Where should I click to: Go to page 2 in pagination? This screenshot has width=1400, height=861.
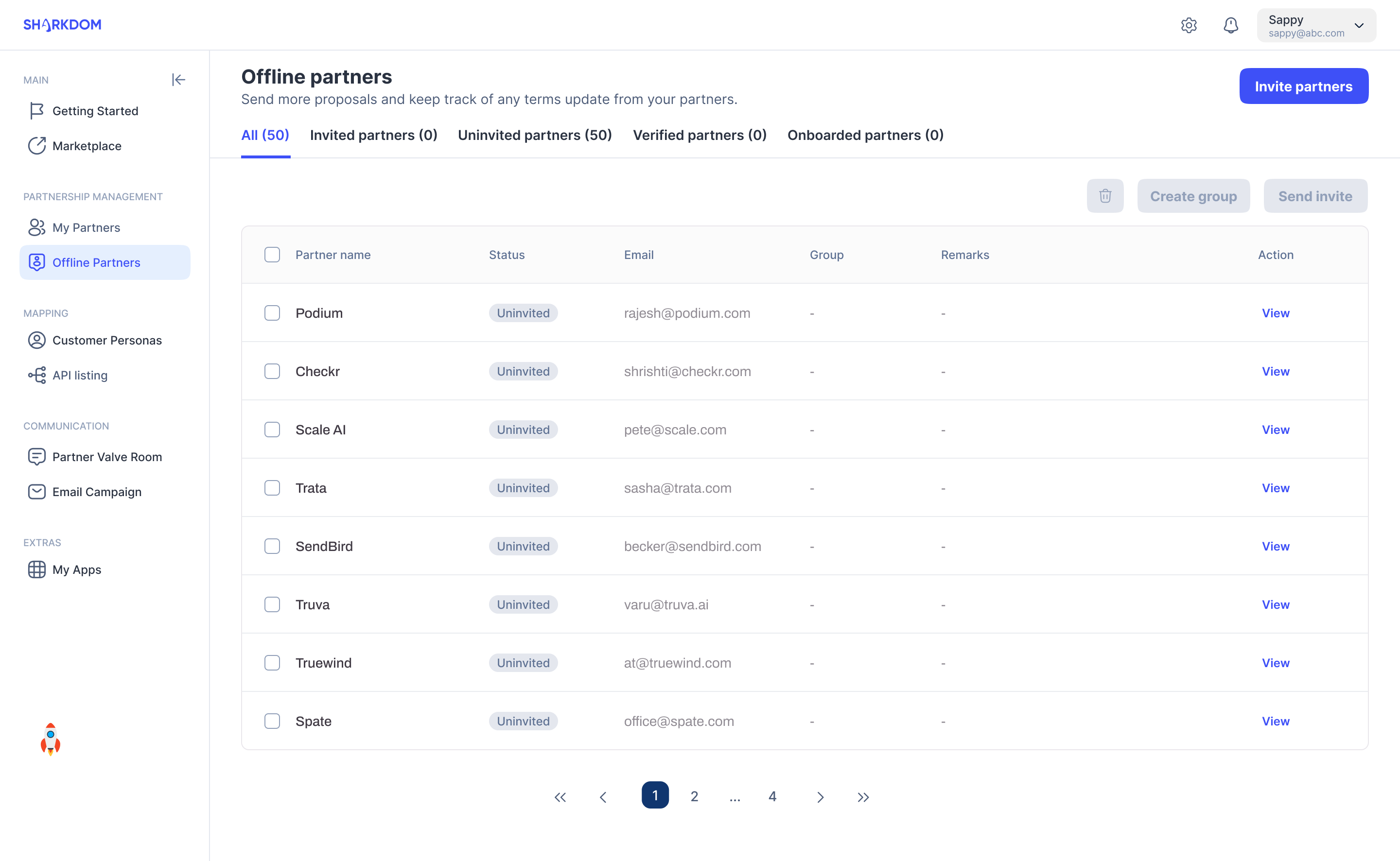(694, 796)
